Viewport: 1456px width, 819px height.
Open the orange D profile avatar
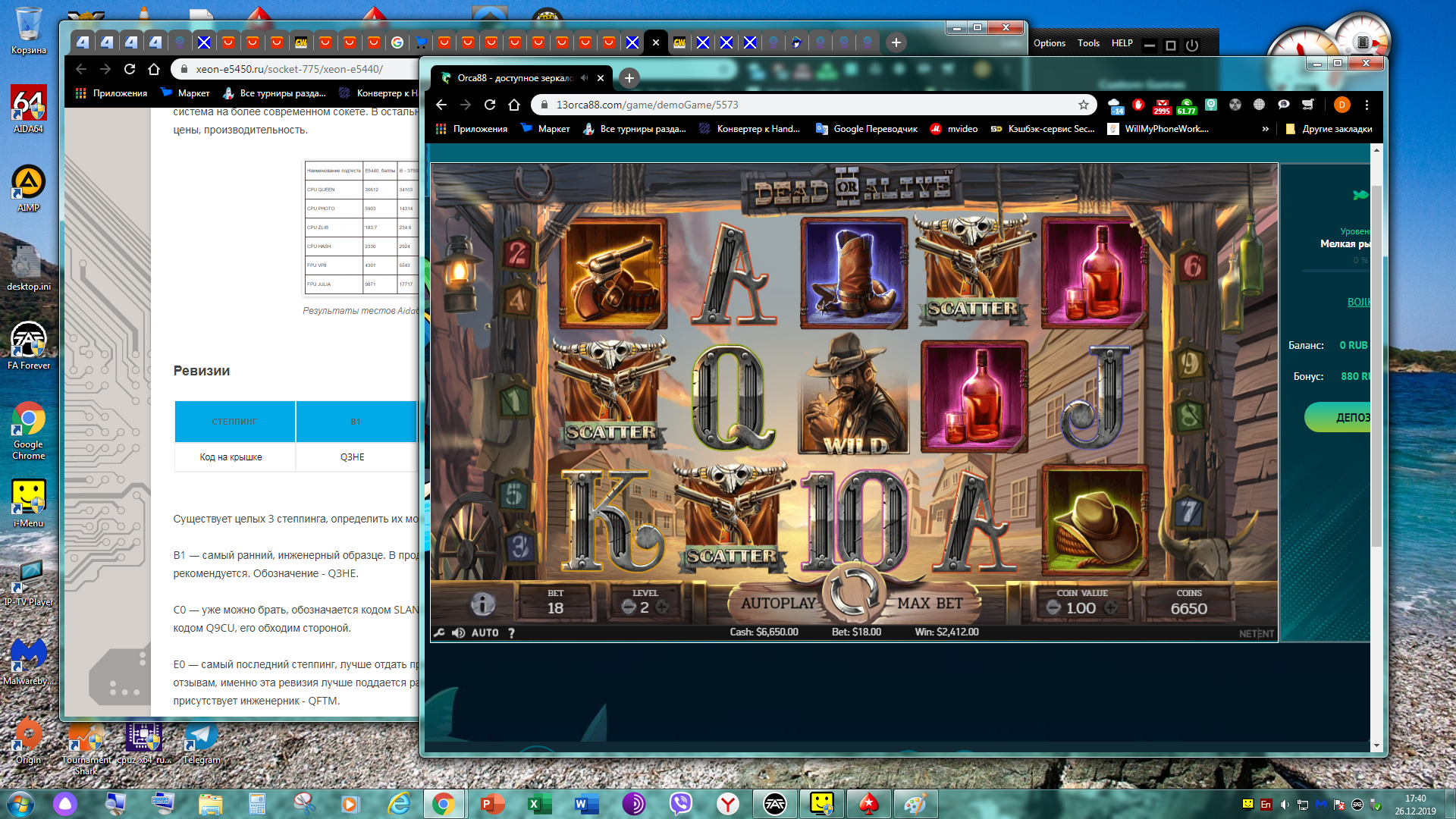tap(1341, 105)
